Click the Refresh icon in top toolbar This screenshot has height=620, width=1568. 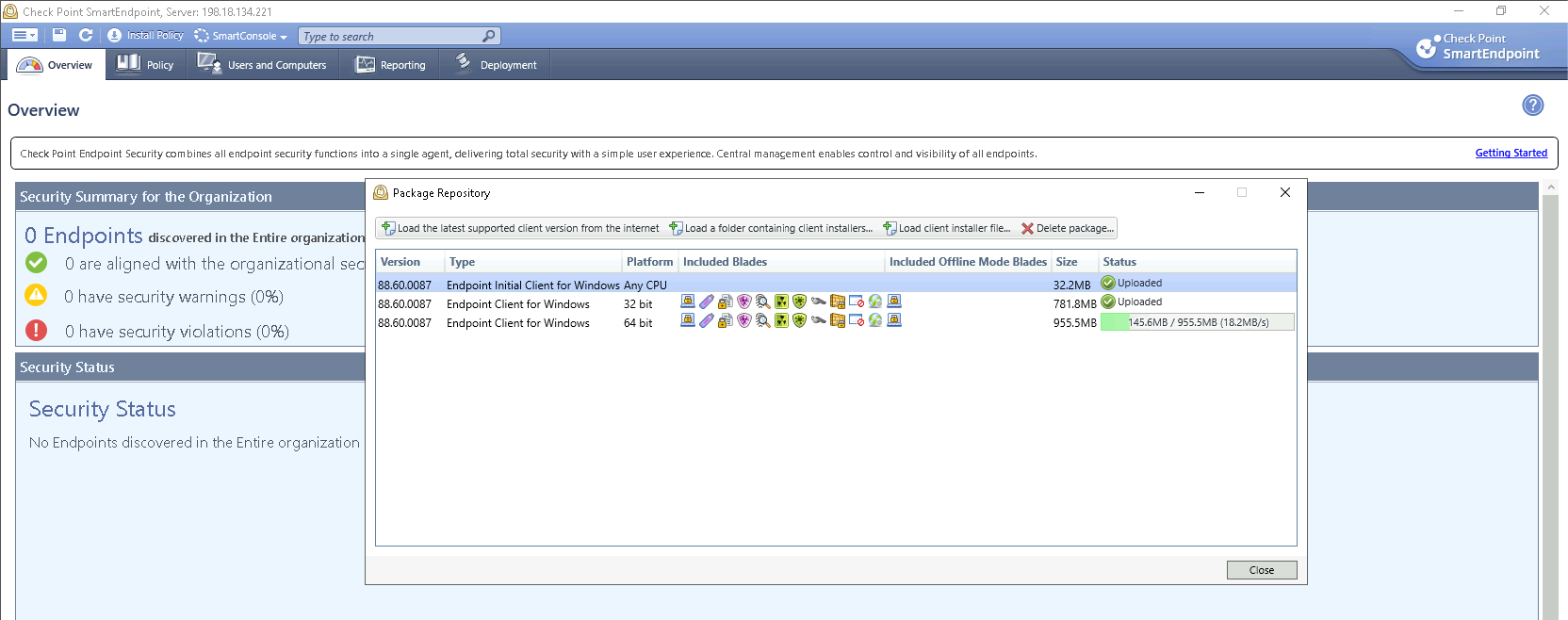tap(86, 35)
